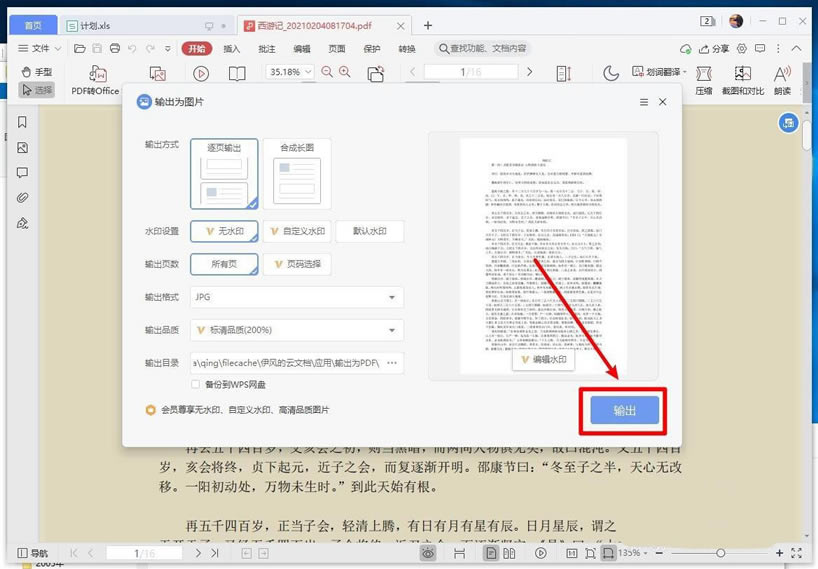This screenshot has width=818, height=569.
Task: Open the 划词翻译 translation dropdown
Action: click(659, 72)
